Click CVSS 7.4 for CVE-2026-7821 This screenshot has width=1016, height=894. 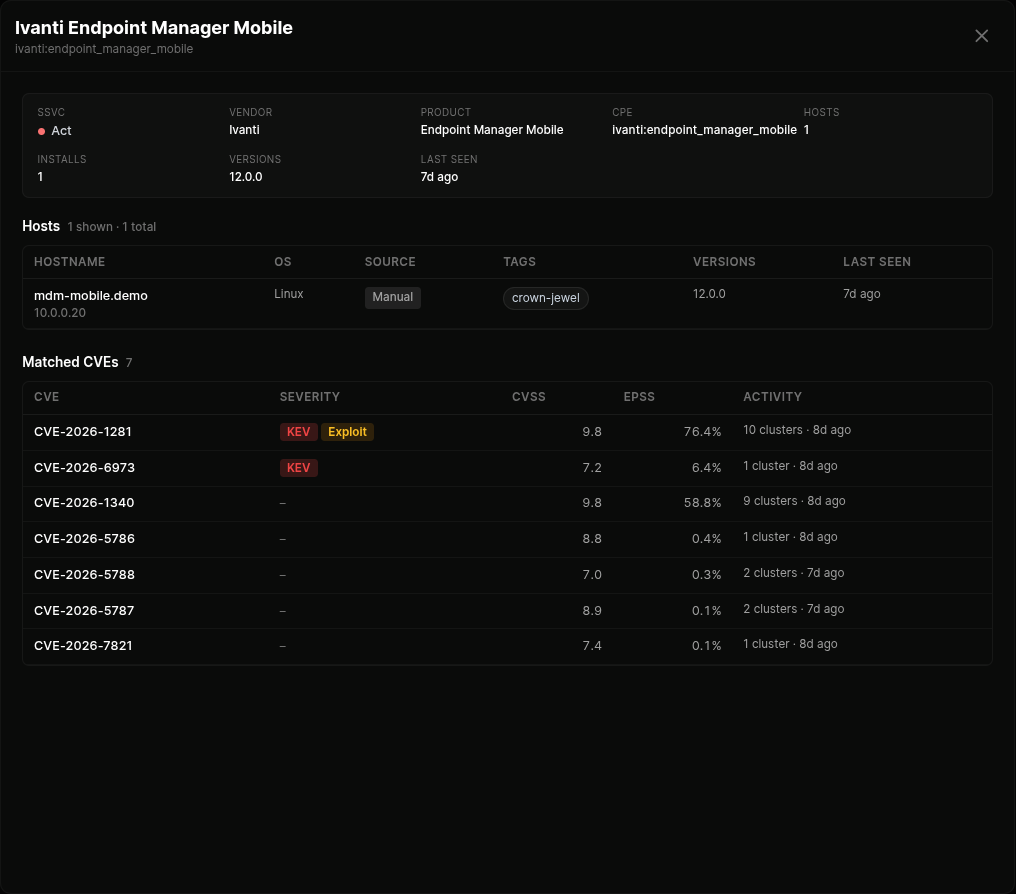tap(592, 646)
